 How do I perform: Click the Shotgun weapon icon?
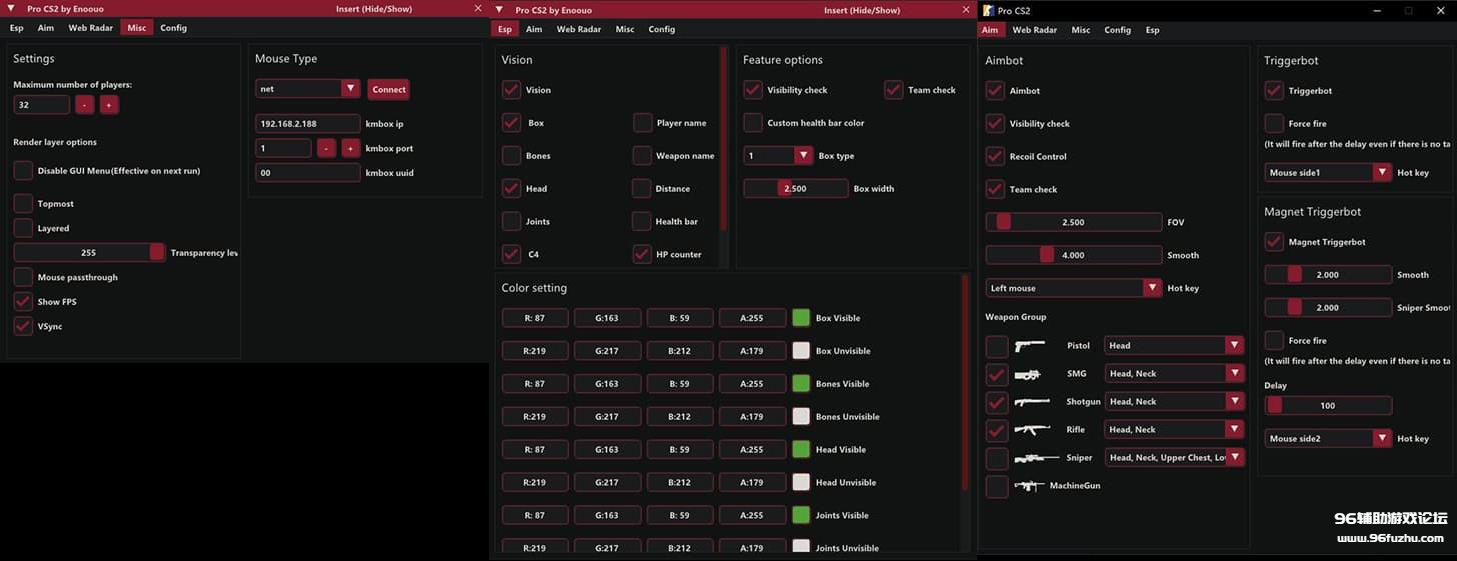coord(1031,402)
